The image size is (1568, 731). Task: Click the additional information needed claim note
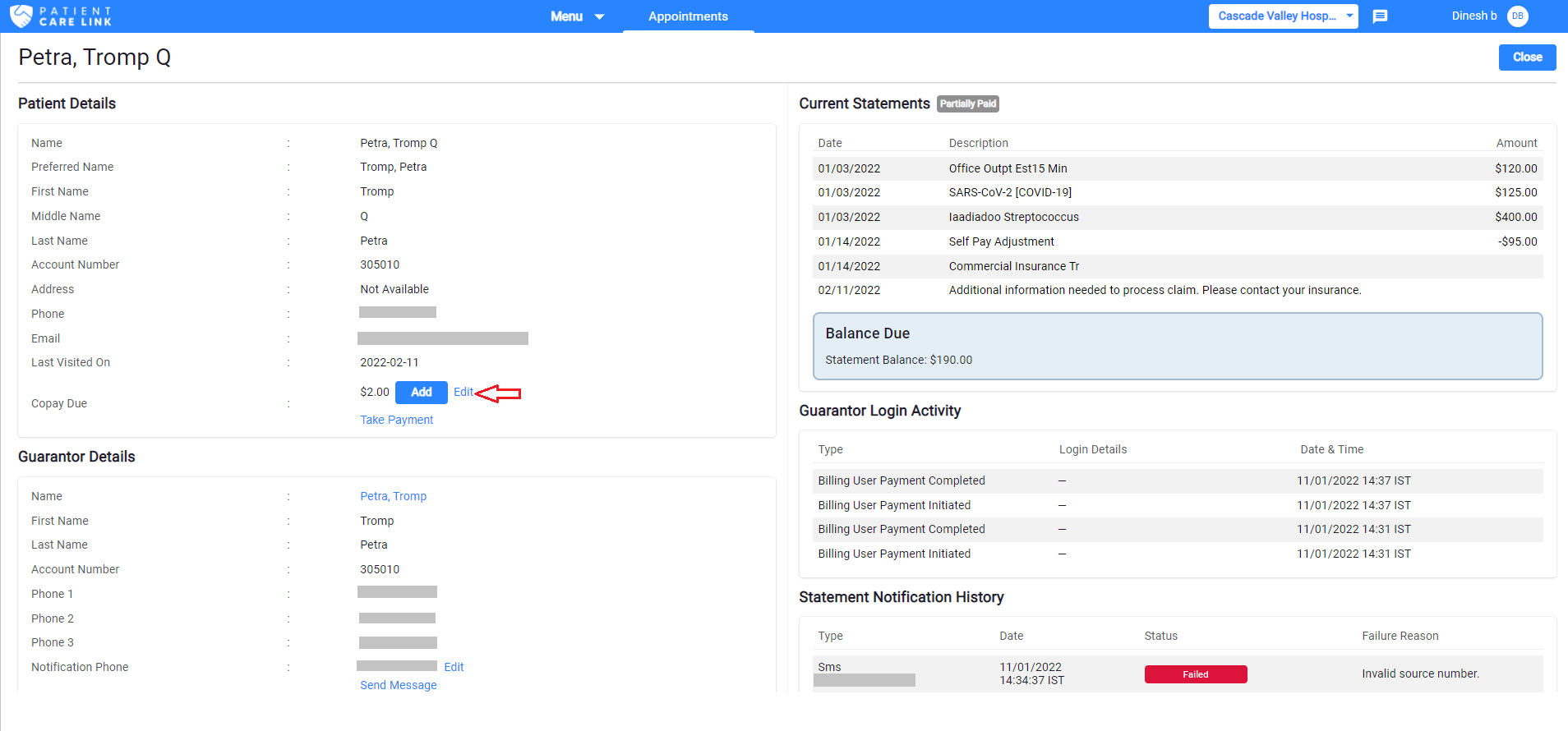click(1155, 290)
